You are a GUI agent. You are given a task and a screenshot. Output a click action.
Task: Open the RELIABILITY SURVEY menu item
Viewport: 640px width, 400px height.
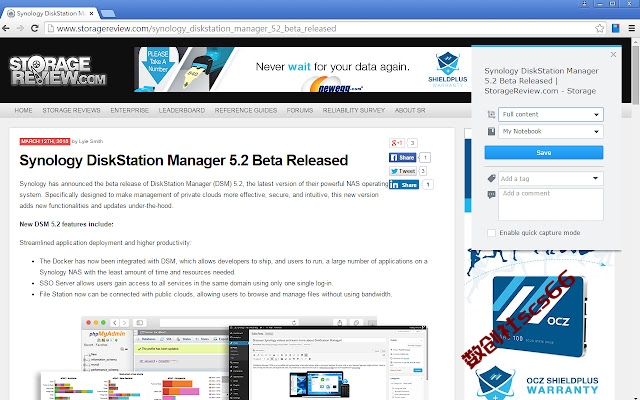click(354, 110)
